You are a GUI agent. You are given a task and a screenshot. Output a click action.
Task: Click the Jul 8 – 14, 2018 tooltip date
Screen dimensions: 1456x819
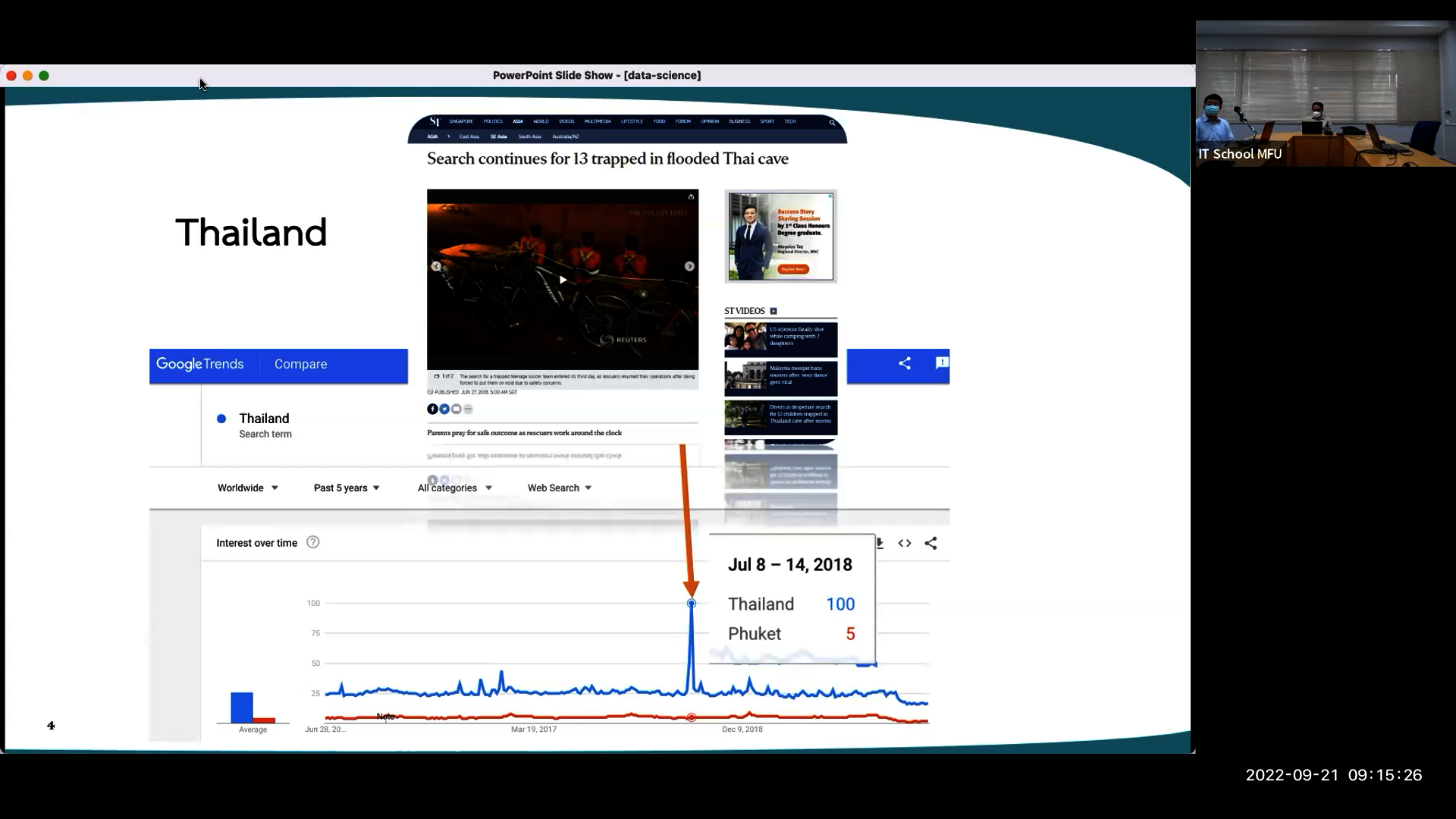point(790,565)
